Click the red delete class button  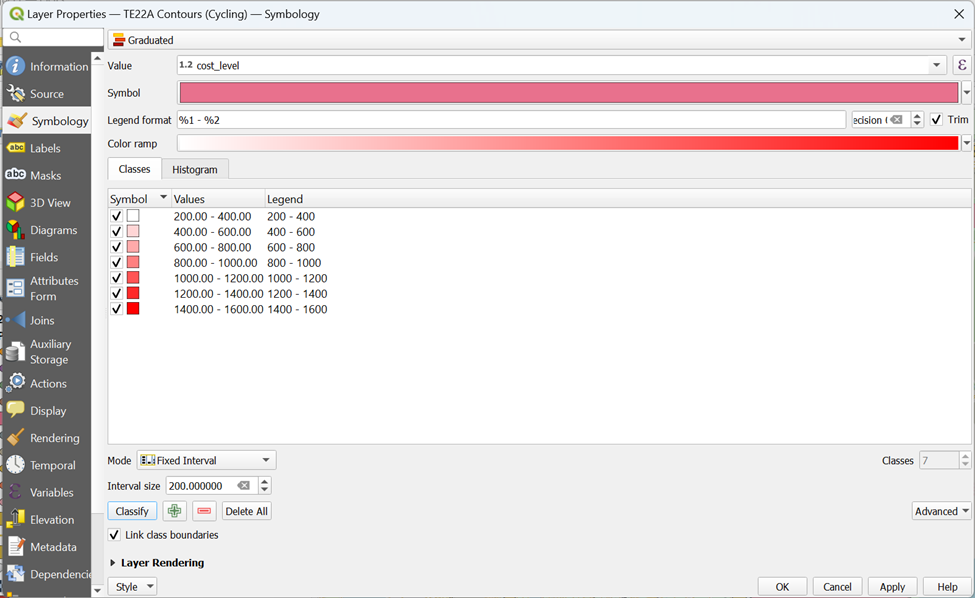click(x=204, y=511)
